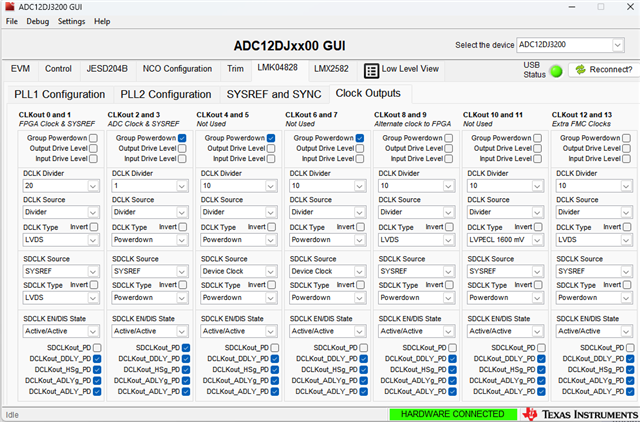Viewport: 640px width, 422px height.
Task: Switch to the LMX2582 tab
Action: pyautogui.click(x=331, y=69)
